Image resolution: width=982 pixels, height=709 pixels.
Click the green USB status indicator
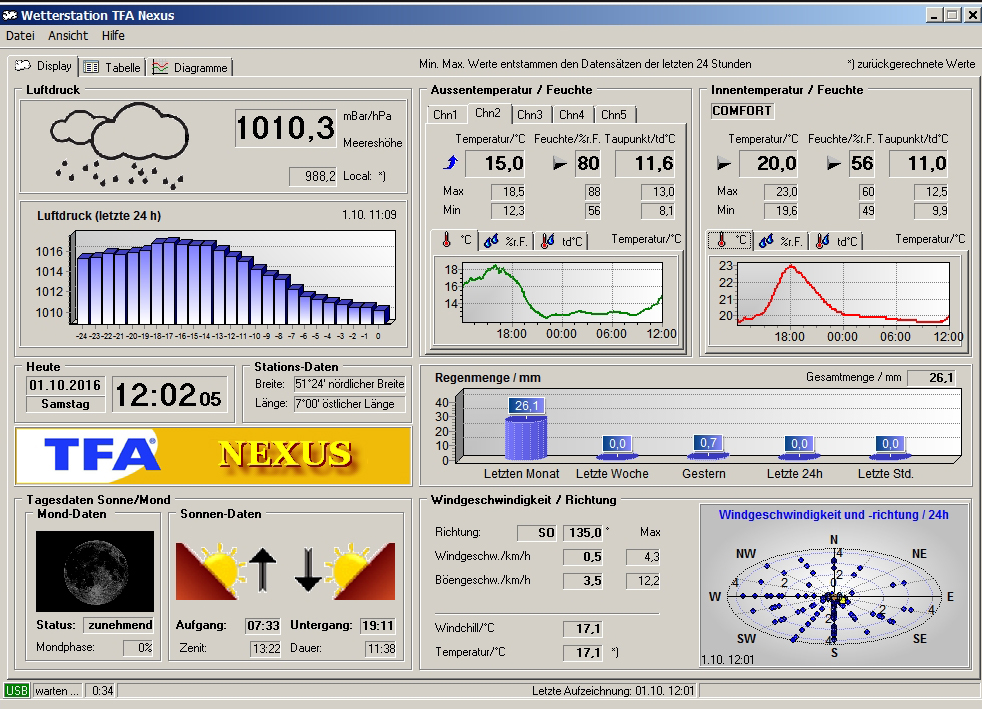(x=17, y=691)
